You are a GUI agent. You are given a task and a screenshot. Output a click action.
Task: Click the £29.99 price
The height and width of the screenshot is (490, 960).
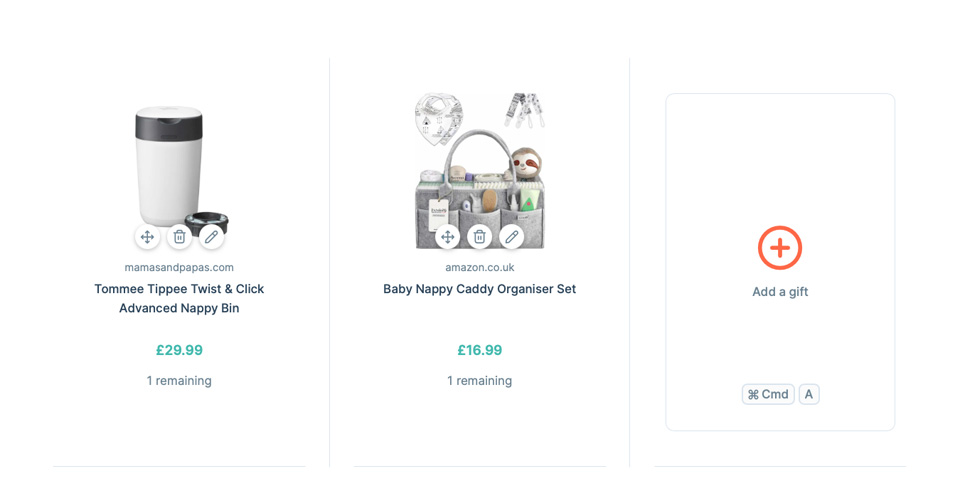point(179,350)
